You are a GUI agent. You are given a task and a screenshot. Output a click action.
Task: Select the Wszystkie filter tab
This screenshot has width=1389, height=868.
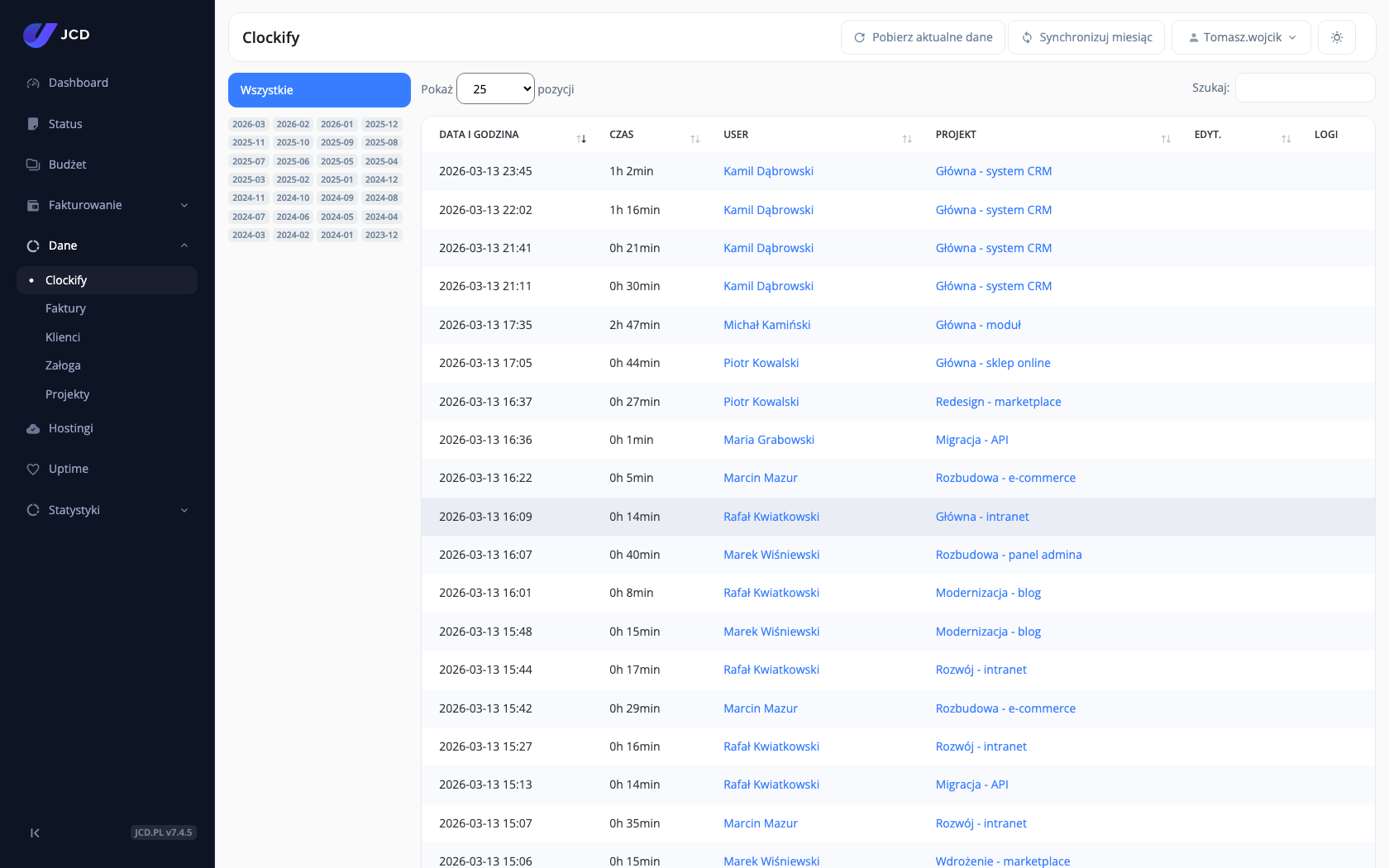[x=319, y=90]
